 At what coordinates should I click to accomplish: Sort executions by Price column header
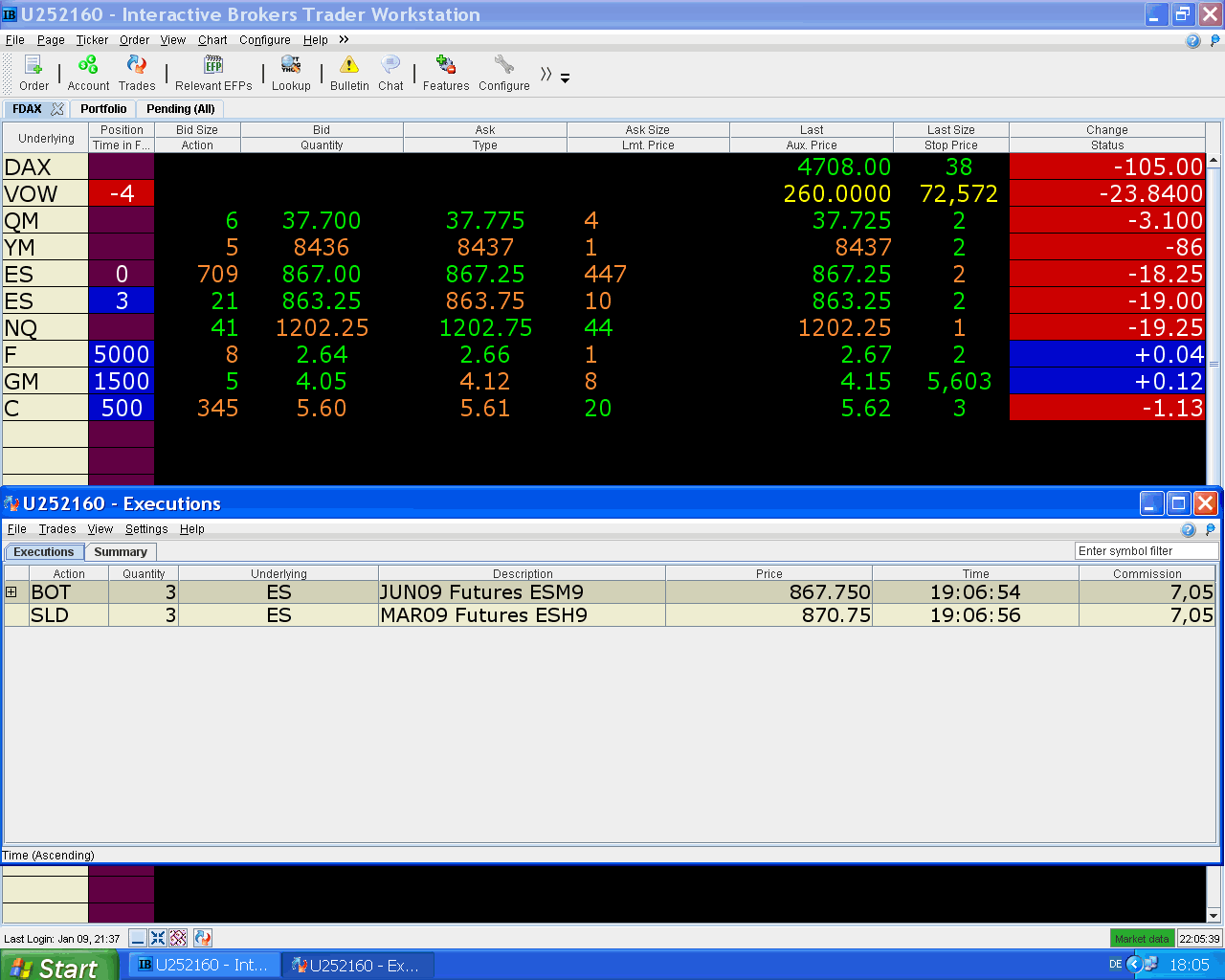tap(768, 573)
